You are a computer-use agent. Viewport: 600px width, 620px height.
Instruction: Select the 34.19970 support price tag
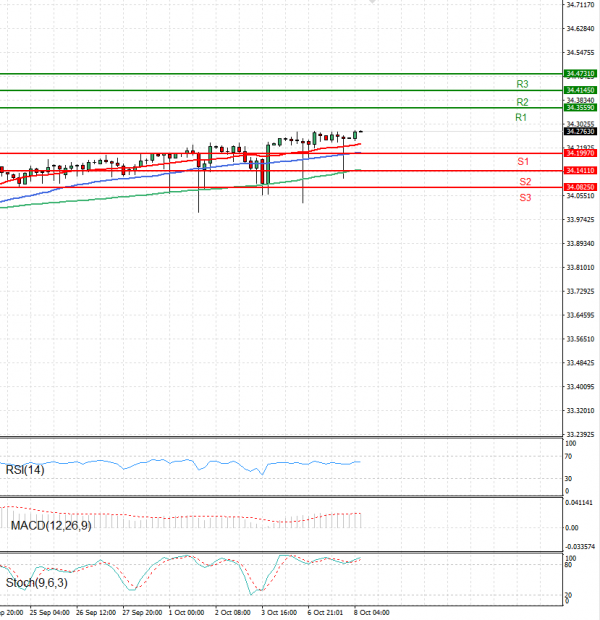click(x=580, y=153)
